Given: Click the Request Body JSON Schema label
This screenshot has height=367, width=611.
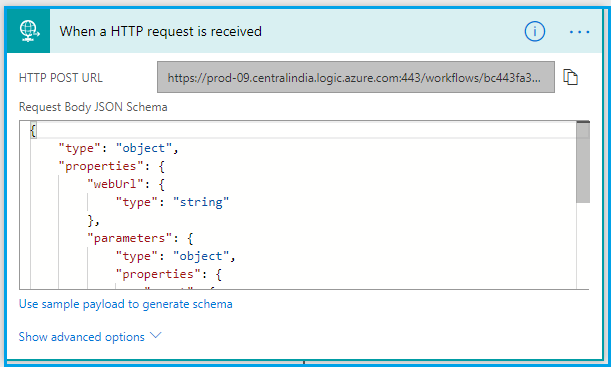Looking at the screenshot, I should [93, 107].
